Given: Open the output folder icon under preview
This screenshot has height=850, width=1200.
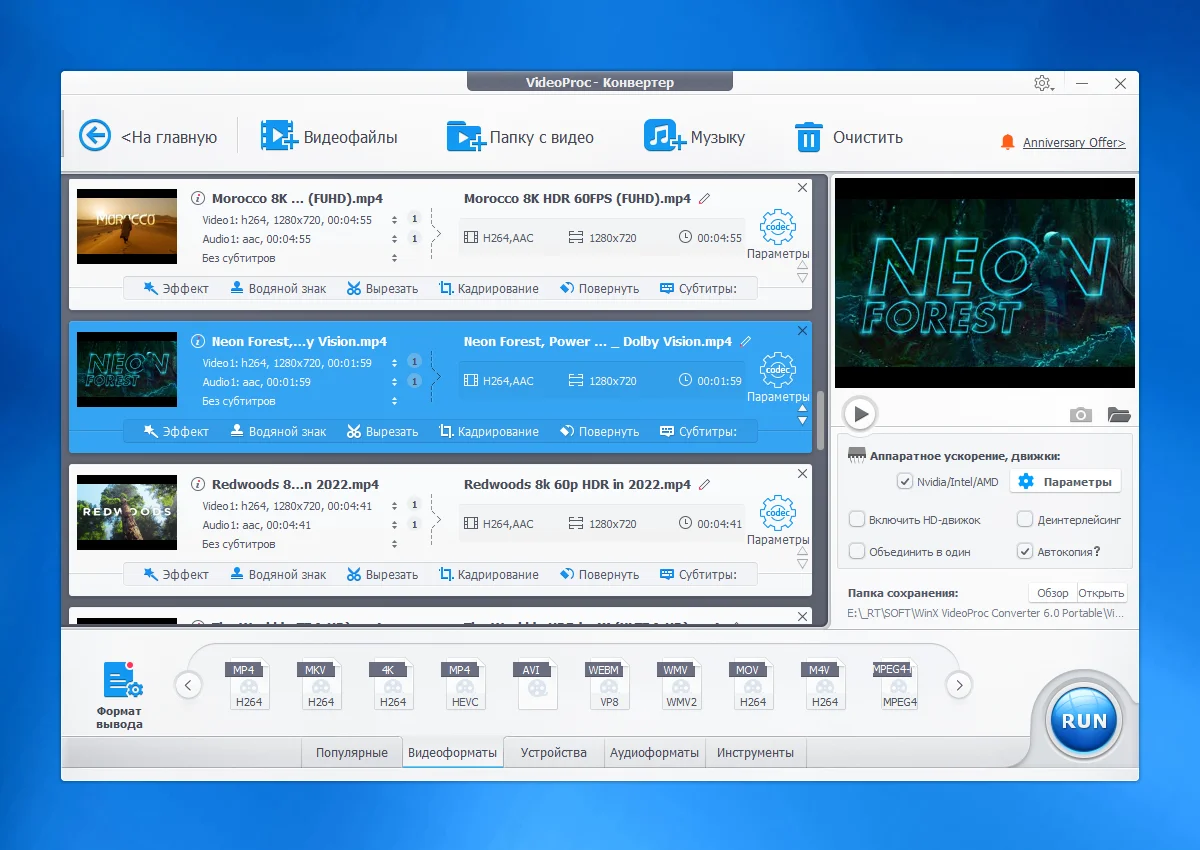Looking at the screenshot, I should [1118, 414].
